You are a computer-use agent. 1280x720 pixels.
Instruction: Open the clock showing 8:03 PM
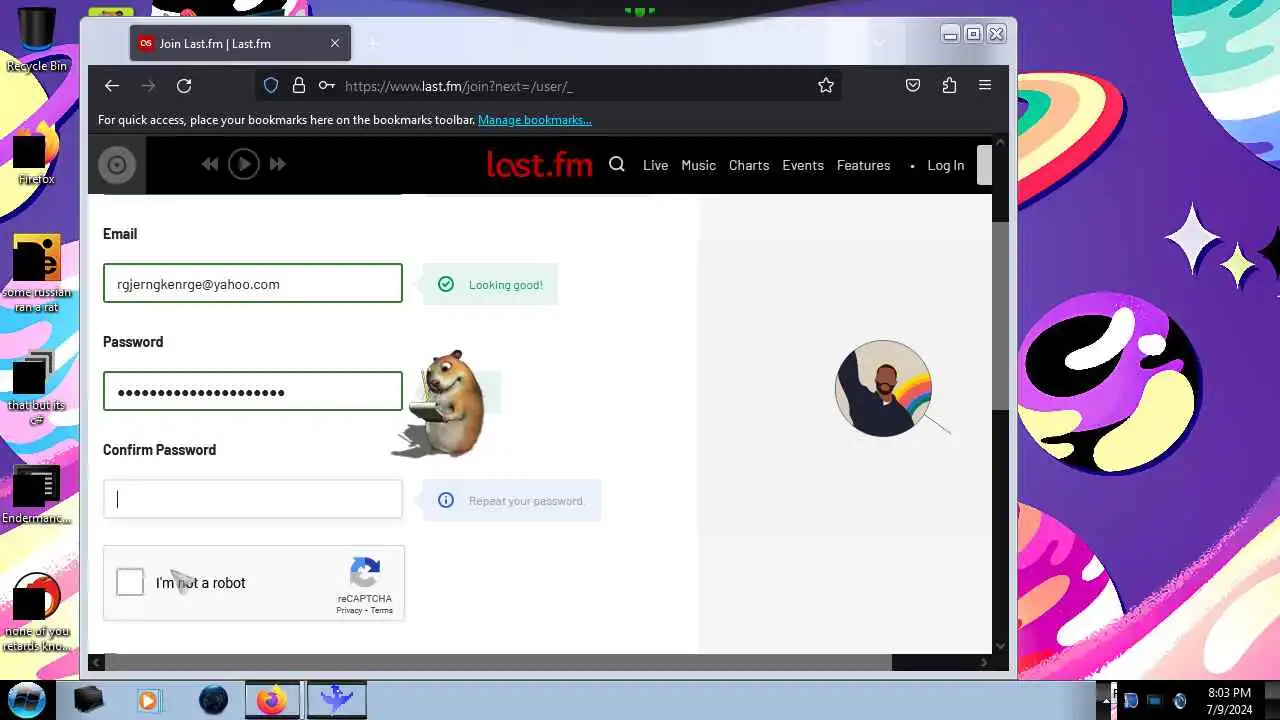(1229, 701)
